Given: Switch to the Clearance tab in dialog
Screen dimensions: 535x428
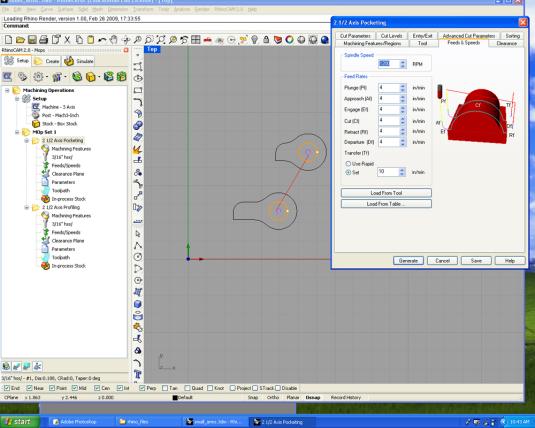Looking at the screenshot, I should point(506,44).
